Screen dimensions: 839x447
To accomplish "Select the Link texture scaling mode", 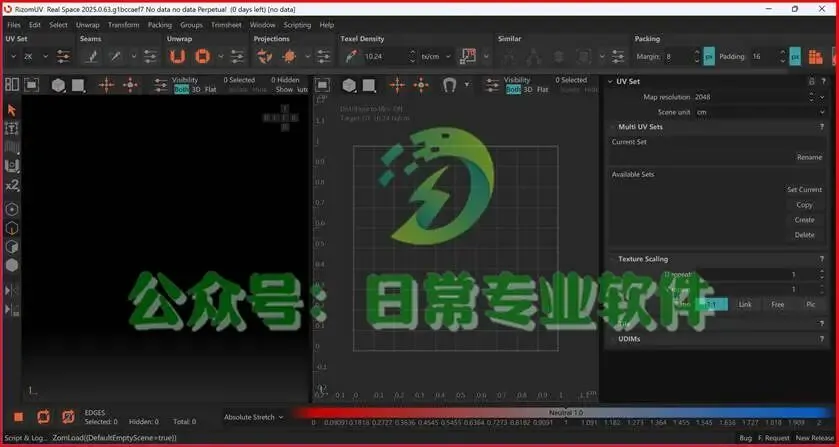I will 745,304.
